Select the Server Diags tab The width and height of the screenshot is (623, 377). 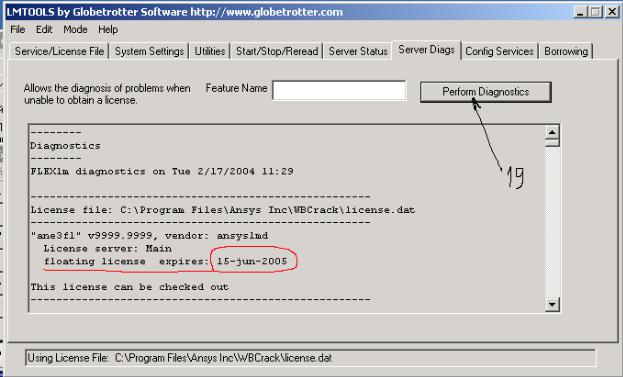point(426,50)
